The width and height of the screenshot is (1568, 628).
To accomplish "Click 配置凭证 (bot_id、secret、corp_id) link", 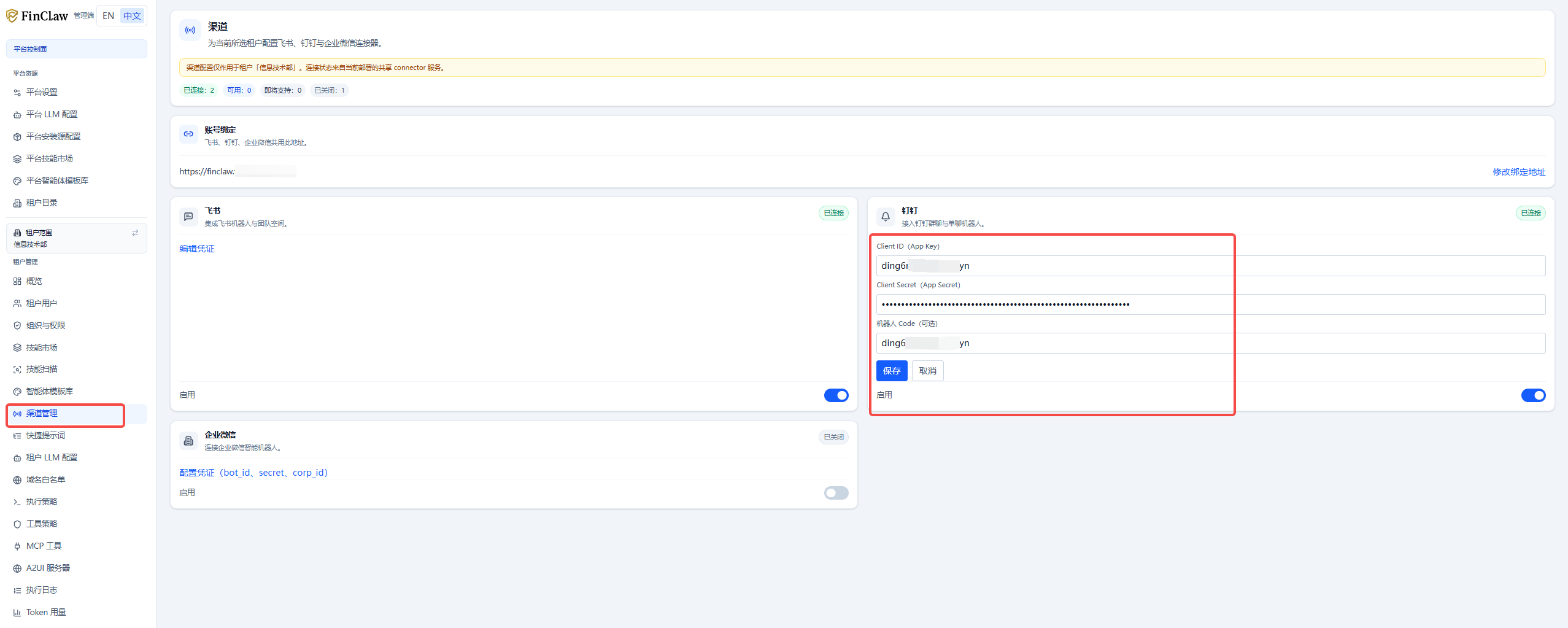I will 253,473.
